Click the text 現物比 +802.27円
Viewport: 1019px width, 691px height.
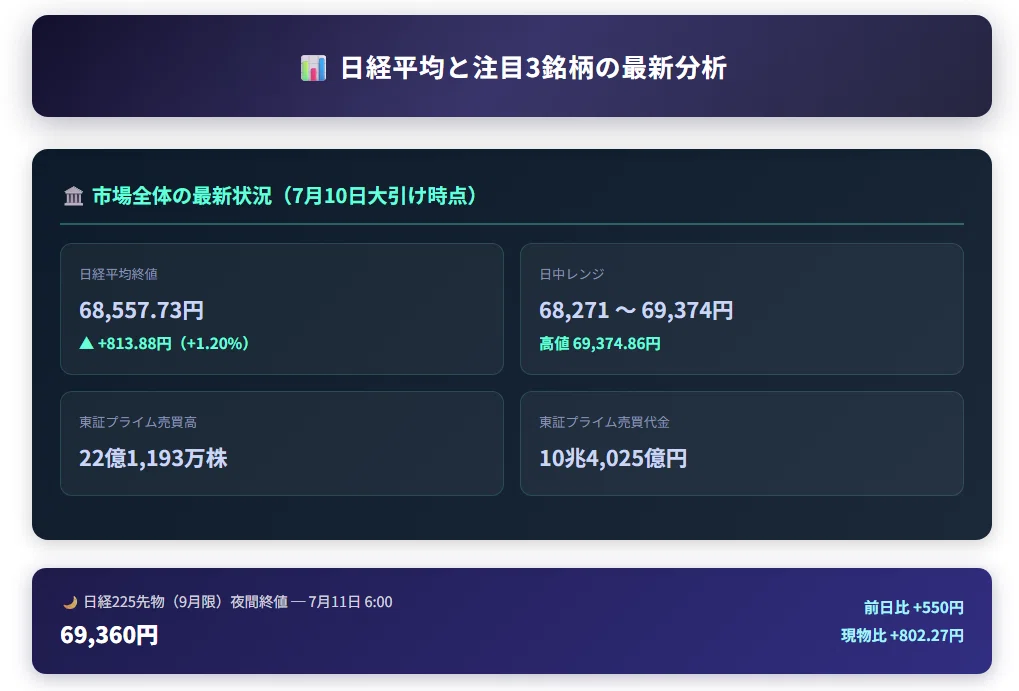tap(902, 636)
